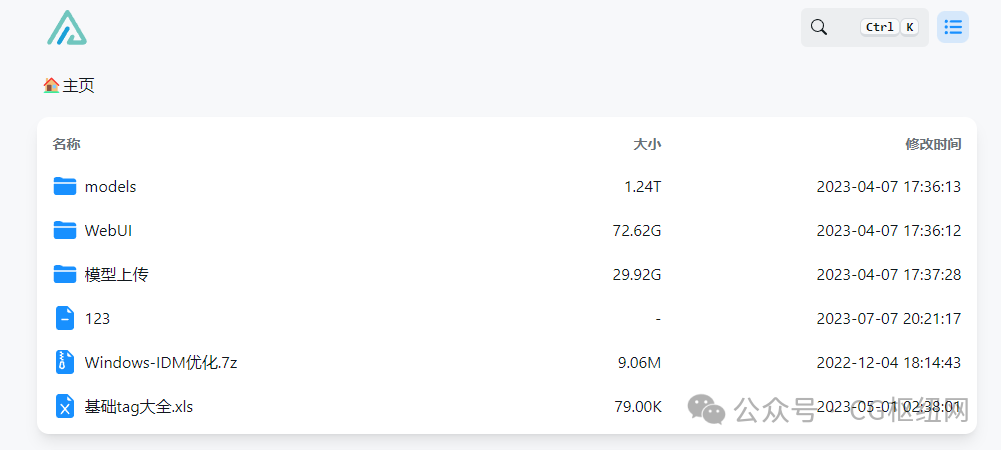Go to 主页 breadcrumb link
The height and width of the screenshot is (450, 1001).
(79, 85)
